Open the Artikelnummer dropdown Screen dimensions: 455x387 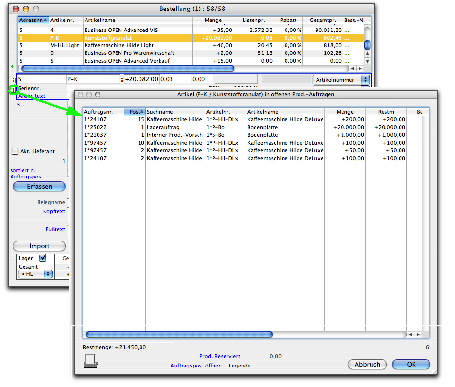(x=341, y=80)
